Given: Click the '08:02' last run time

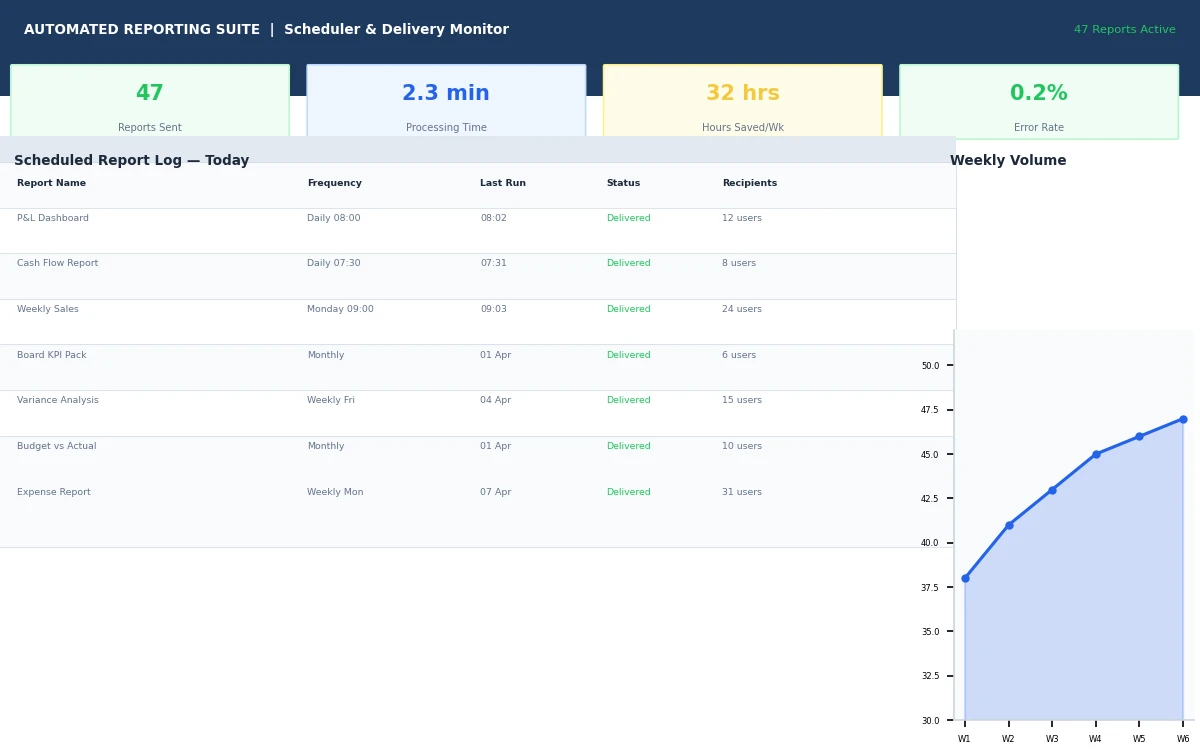Looking at the screenshot, I should (x=493, y=218).
